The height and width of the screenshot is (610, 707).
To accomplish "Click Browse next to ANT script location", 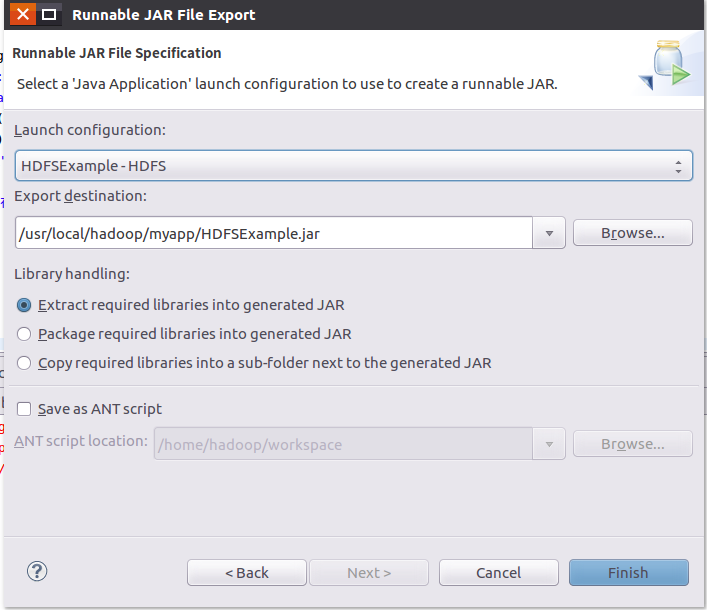I will (x=632, y=444).
